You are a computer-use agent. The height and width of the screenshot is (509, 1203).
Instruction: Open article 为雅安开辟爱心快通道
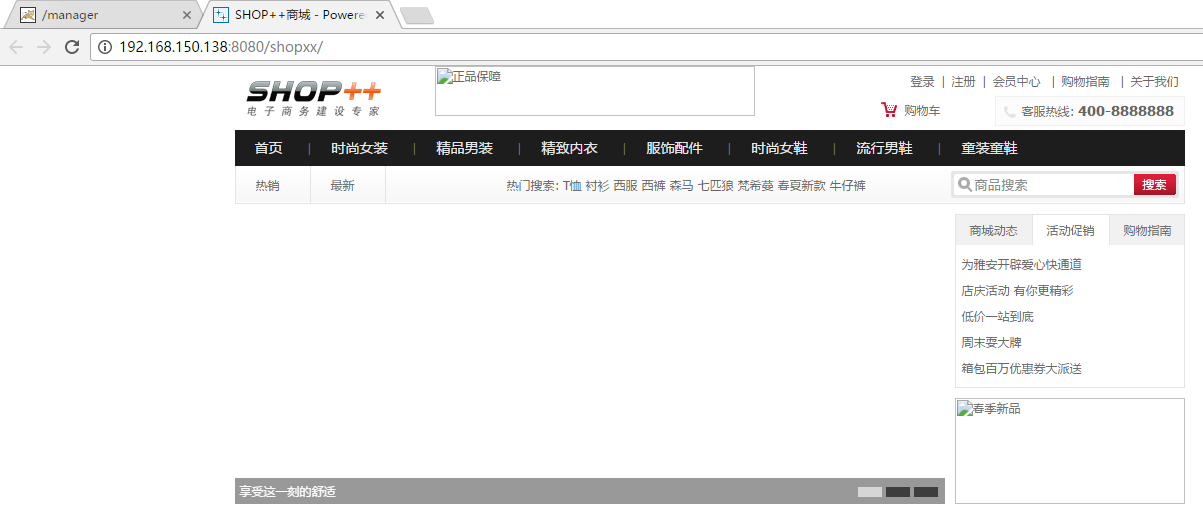tap(1021, 265)
